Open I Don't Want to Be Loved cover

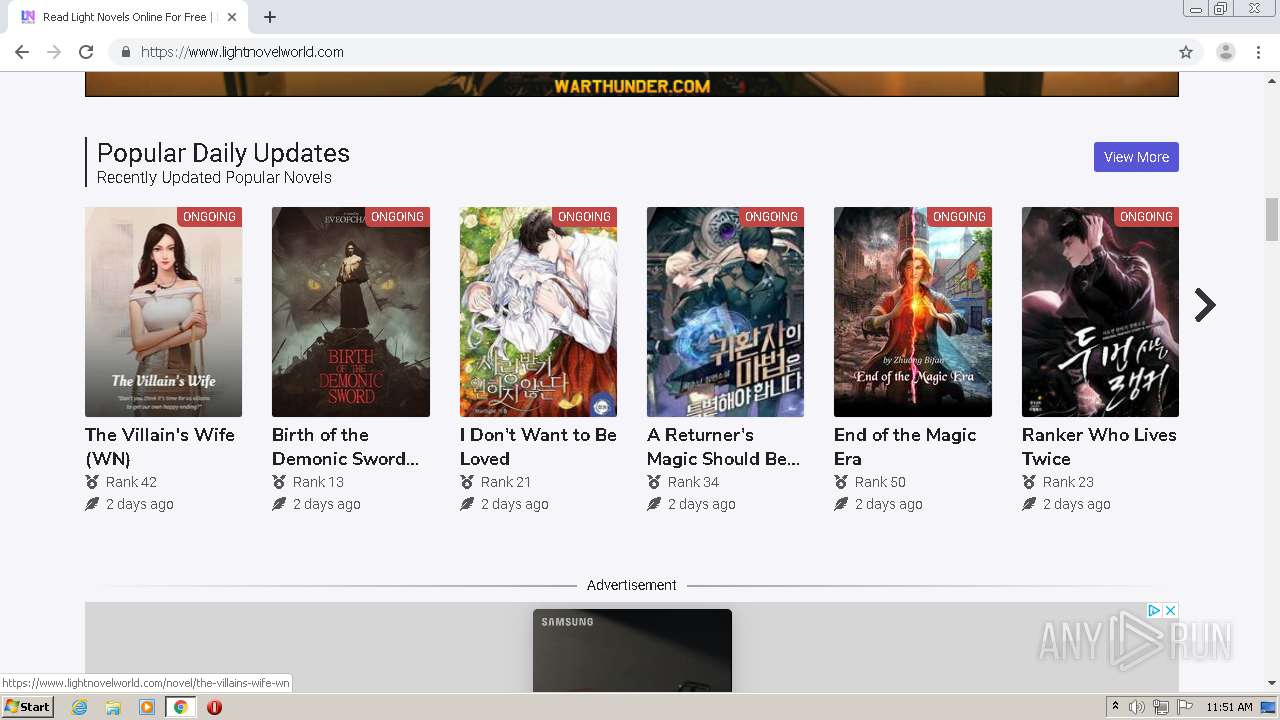tap(538, 312)
